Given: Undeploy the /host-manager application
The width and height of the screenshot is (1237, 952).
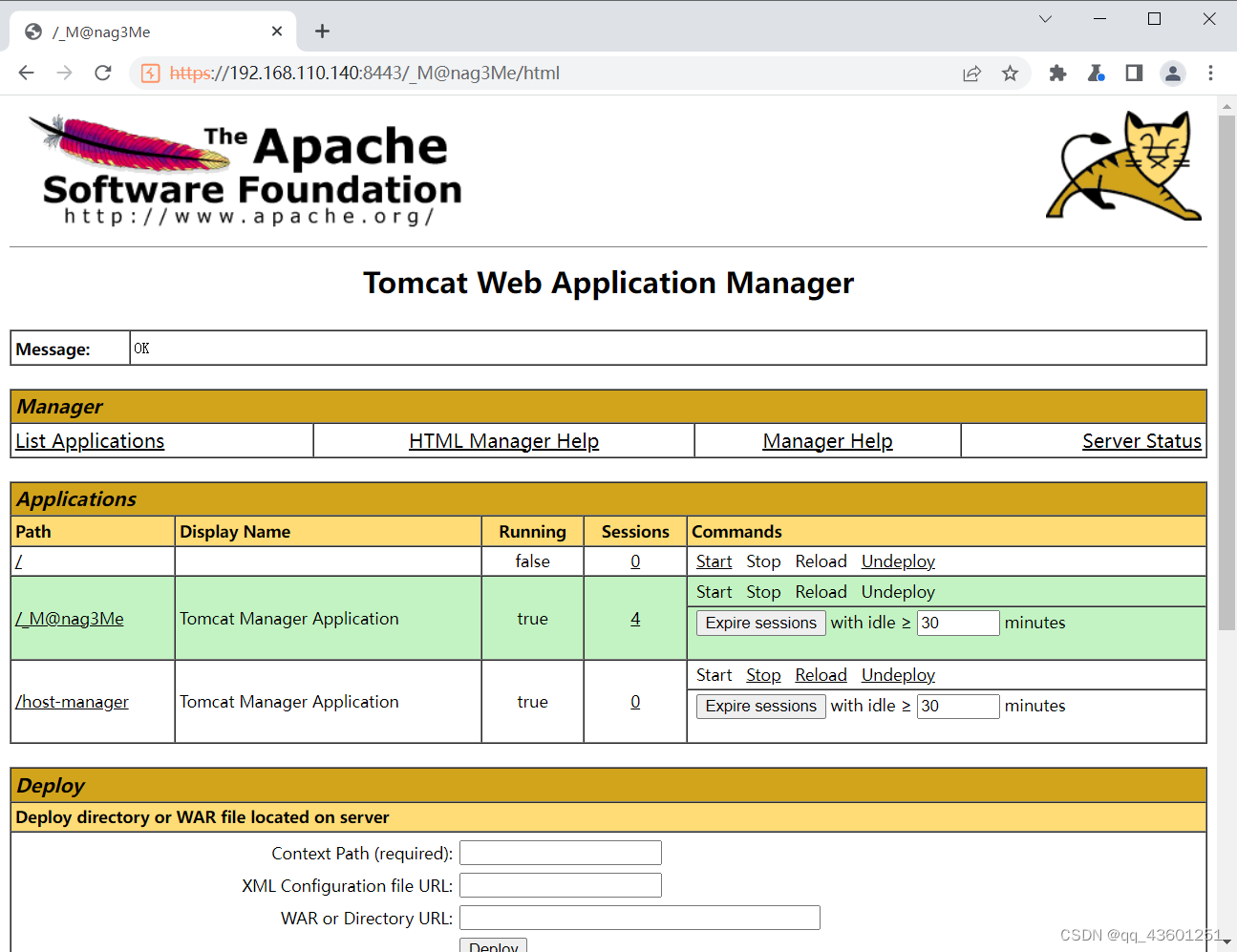Looking at the screenshot, I should click(x=898, y=675).
